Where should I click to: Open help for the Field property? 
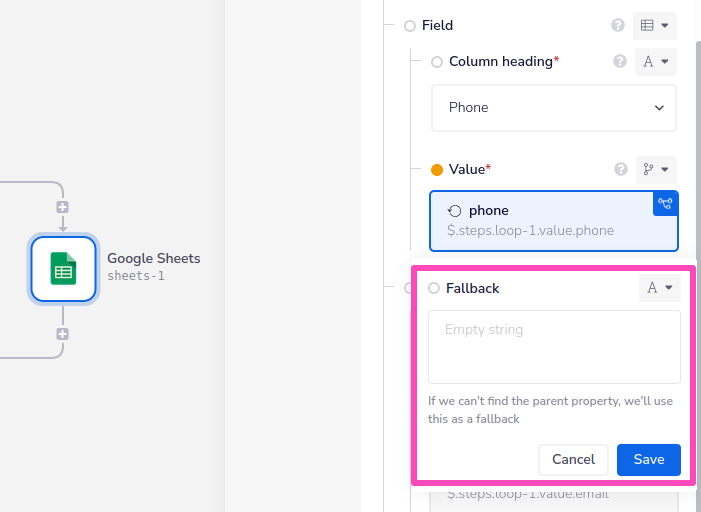618,26
